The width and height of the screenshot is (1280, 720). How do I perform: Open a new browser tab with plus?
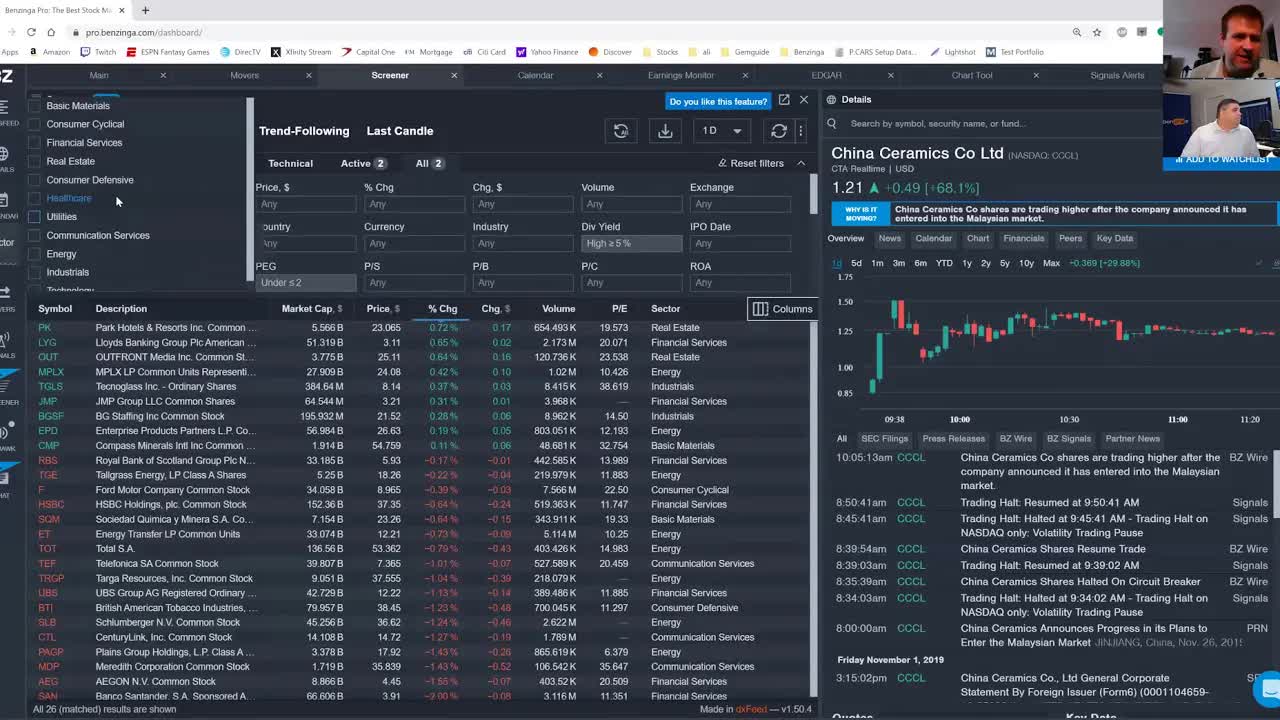click(x=145, y=10)
